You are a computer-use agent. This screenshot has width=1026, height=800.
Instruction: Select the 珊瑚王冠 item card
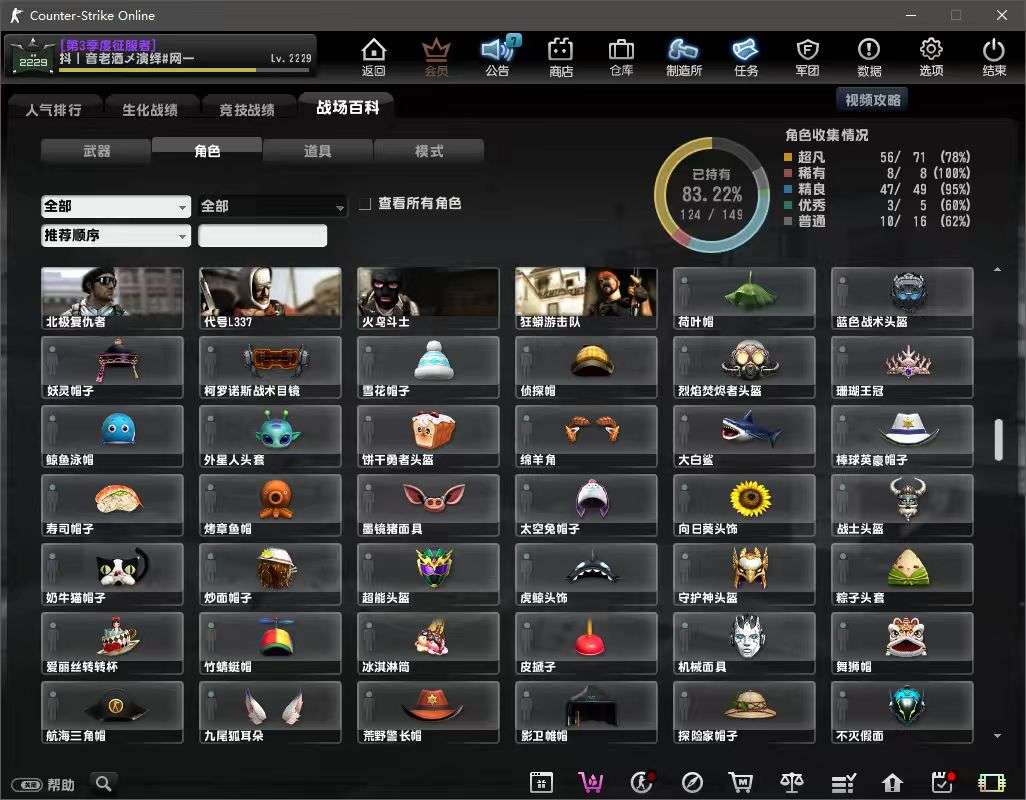pyautogui.click(x=902, y=367)
